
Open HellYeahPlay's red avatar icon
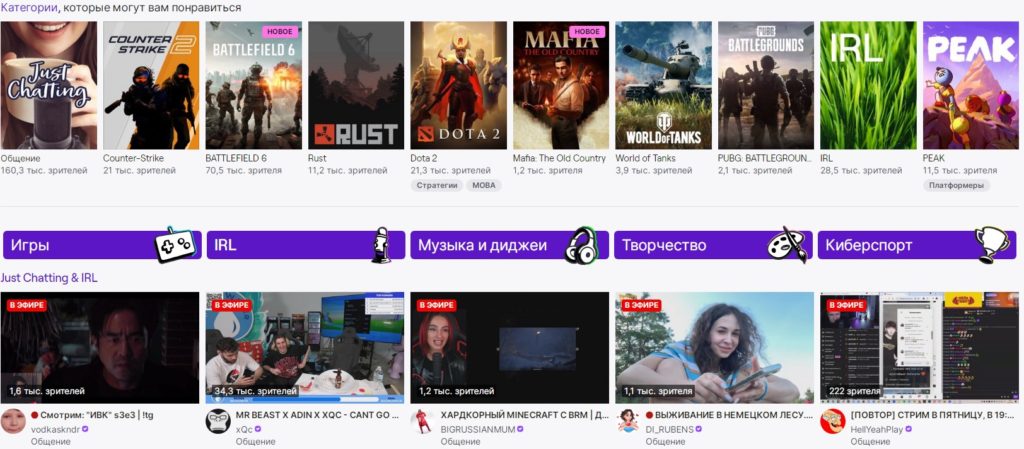click(833, 421)
